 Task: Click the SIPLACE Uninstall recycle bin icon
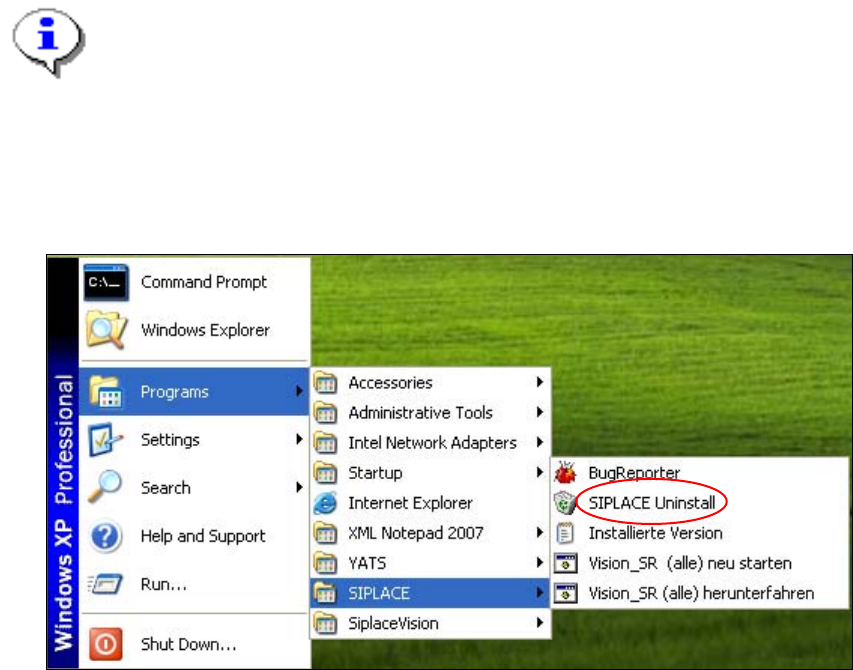click(x=565, y=503)
